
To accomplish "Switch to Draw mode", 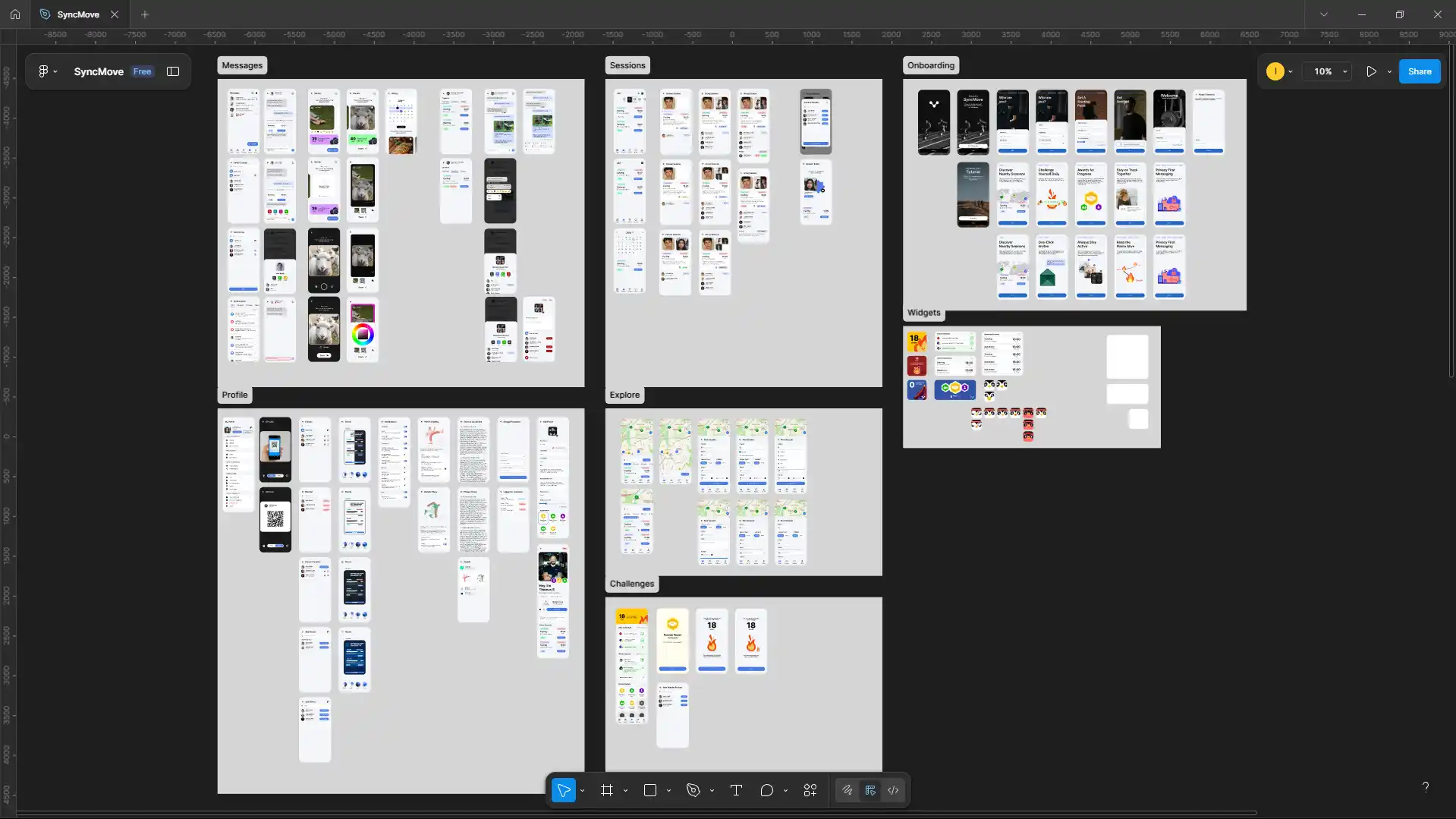I will [x=847, y=790].
